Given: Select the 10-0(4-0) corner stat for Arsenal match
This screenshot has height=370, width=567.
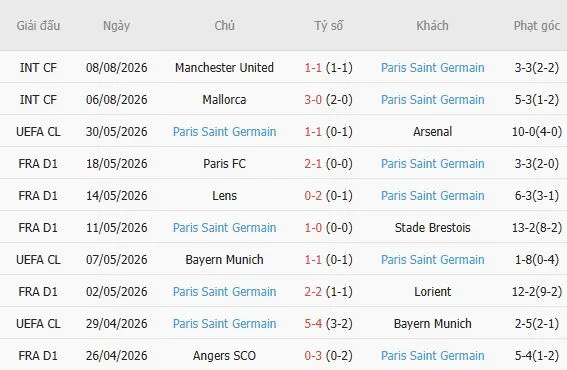Looking at the screenshot, I should point(537,132).
